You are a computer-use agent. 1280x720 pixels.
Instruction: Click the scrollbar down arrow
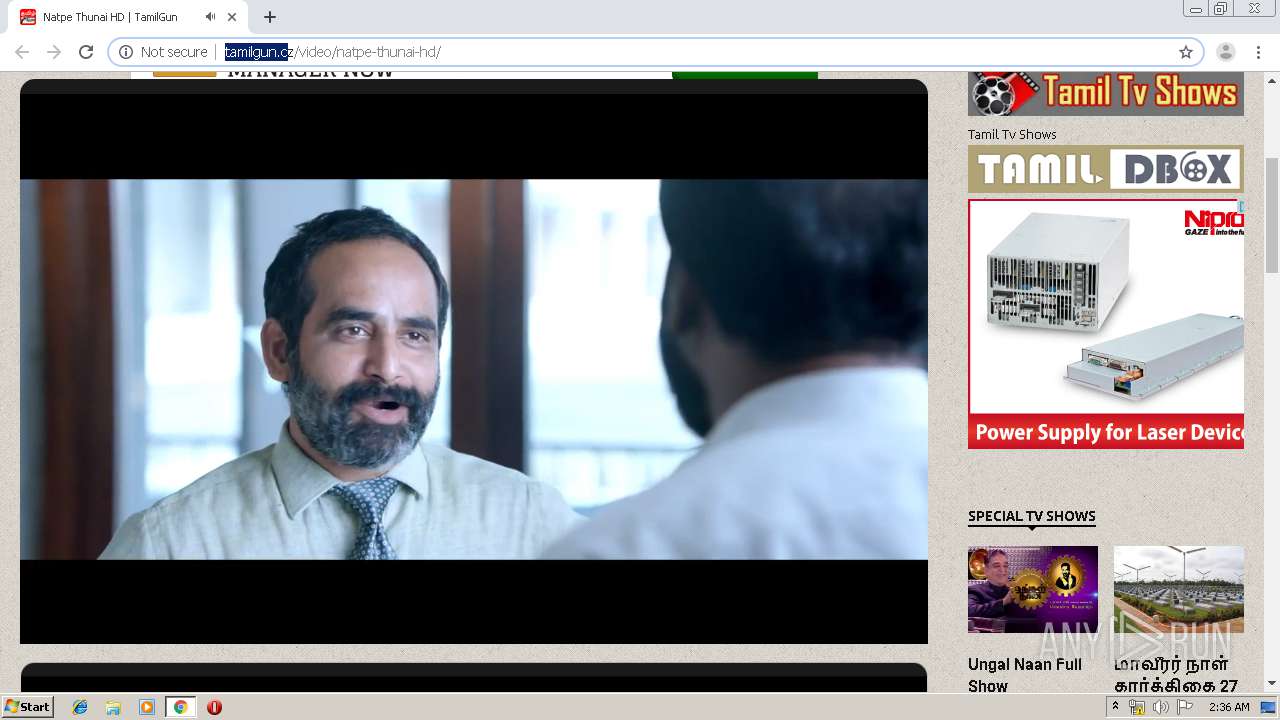1272,684
